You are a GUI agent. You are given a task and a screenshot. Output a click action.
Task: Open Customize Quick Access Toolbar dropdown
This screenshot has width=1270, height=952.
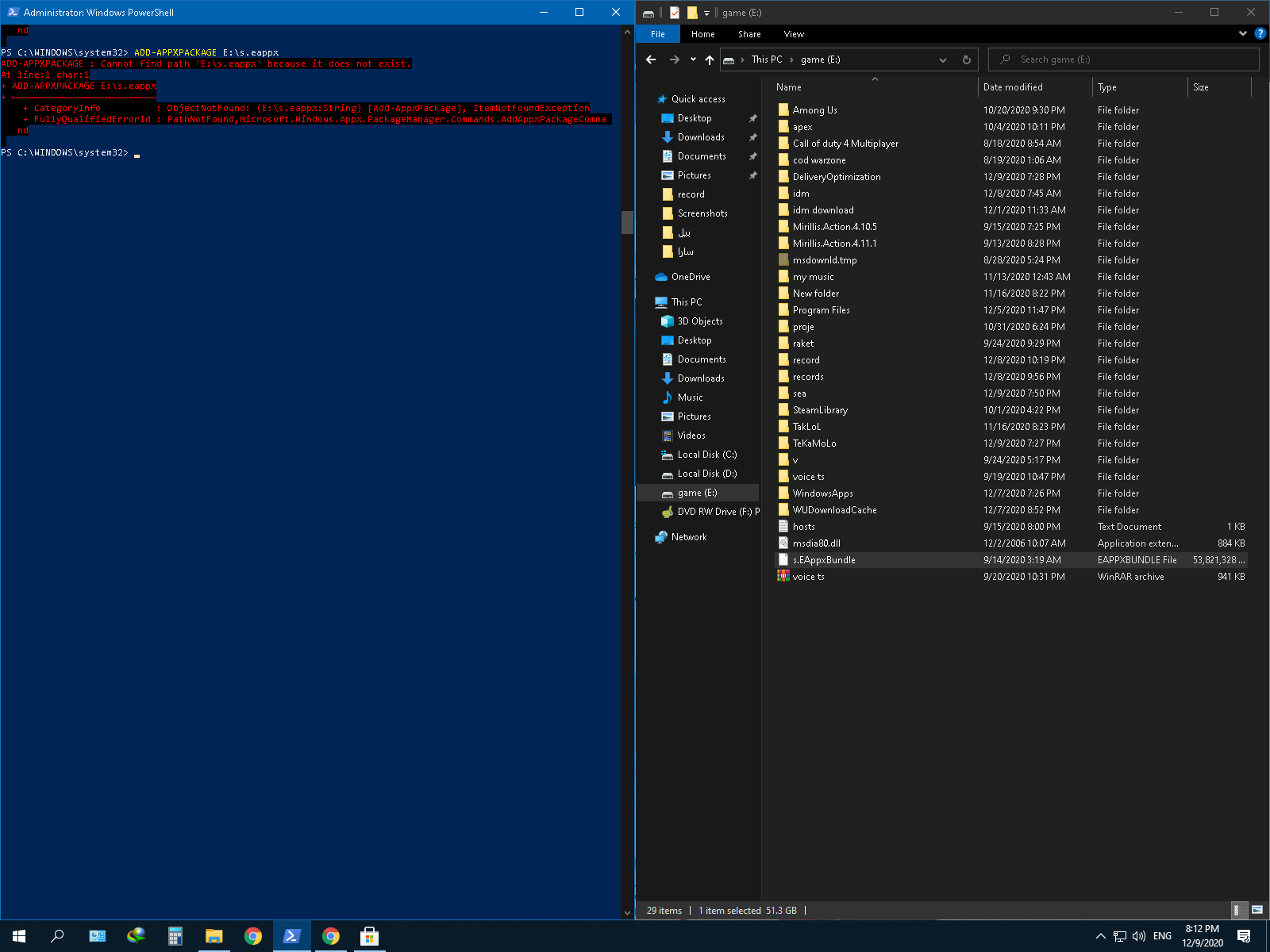pyautogui.click(x=706, y=13)
